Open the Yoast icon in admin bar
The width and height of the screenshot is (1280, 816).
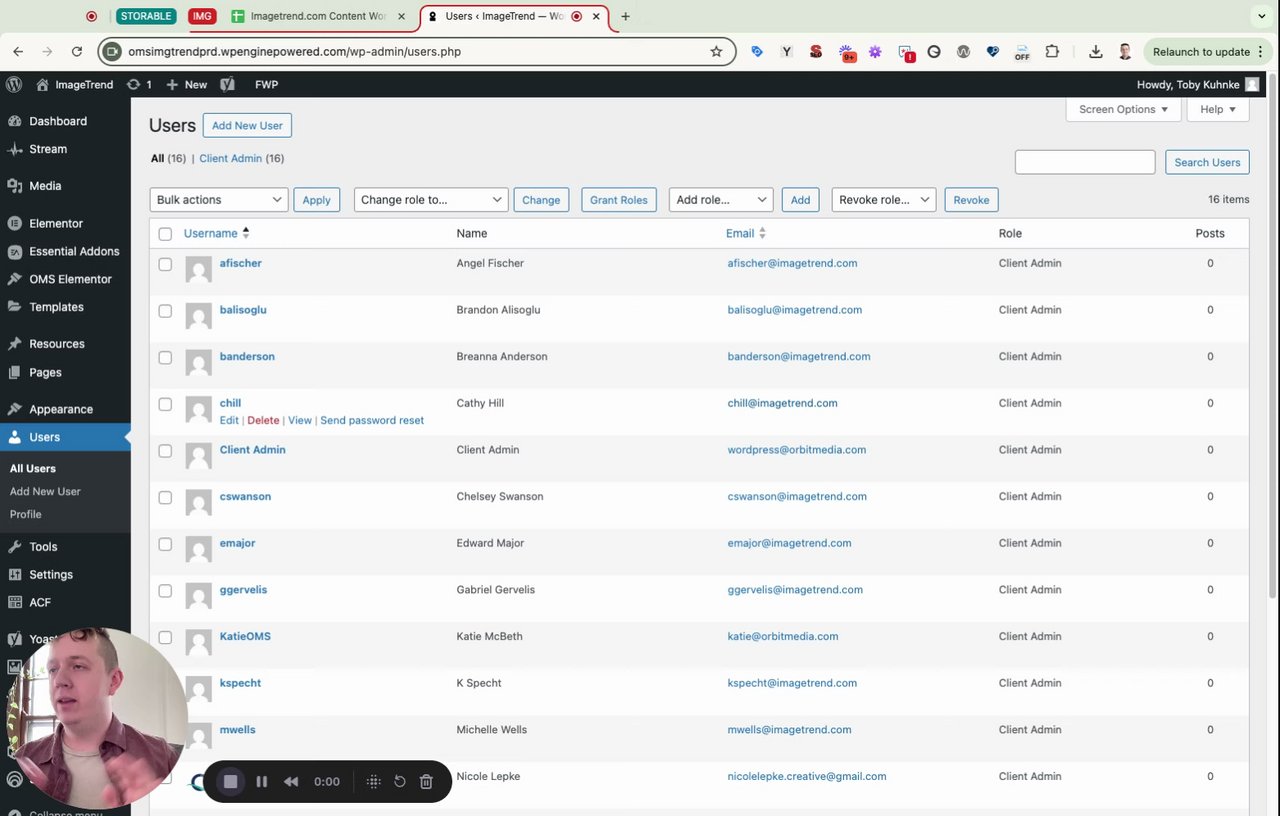227,85
